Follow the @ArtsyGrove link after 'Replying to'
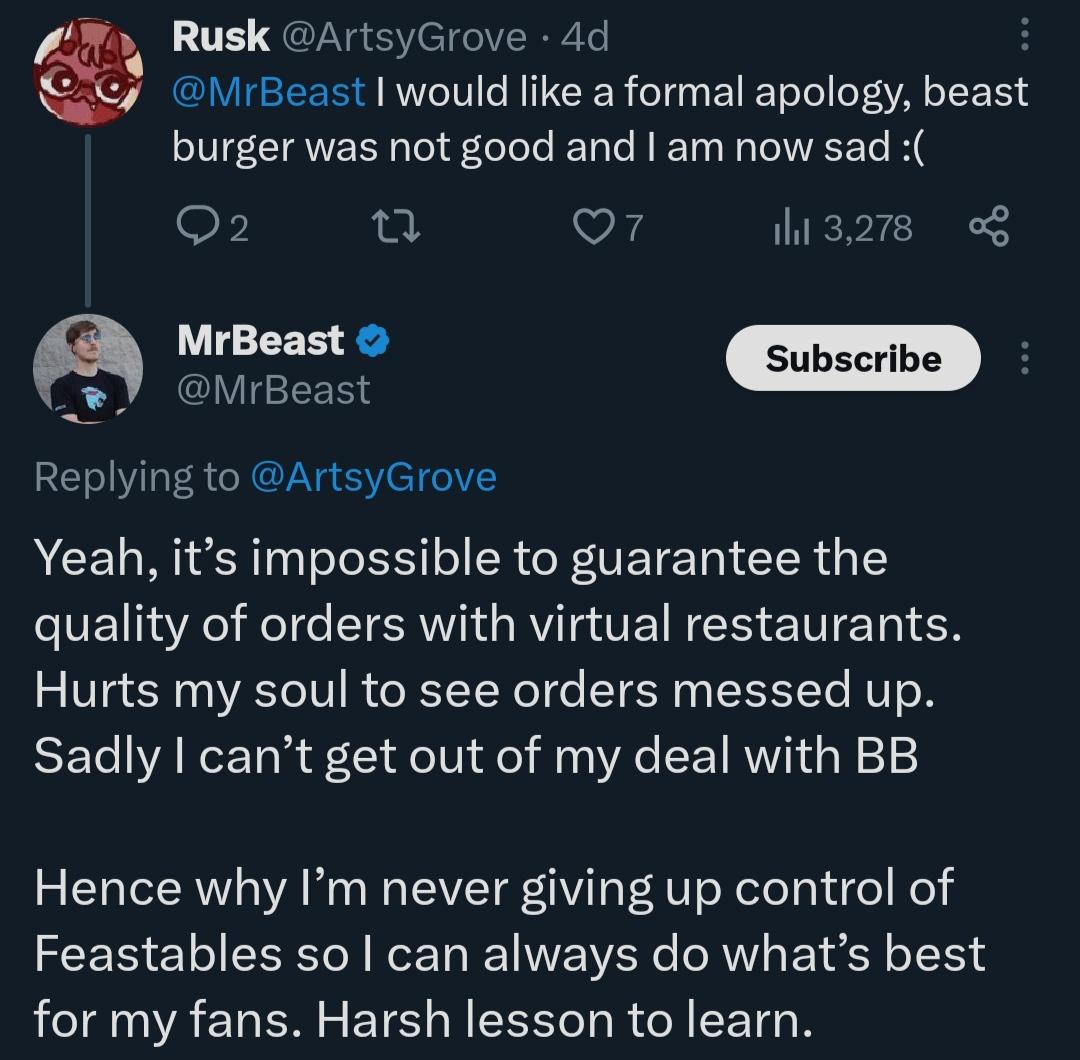The width and height of the screenshot is (1080, 1060). coord(373,477)
